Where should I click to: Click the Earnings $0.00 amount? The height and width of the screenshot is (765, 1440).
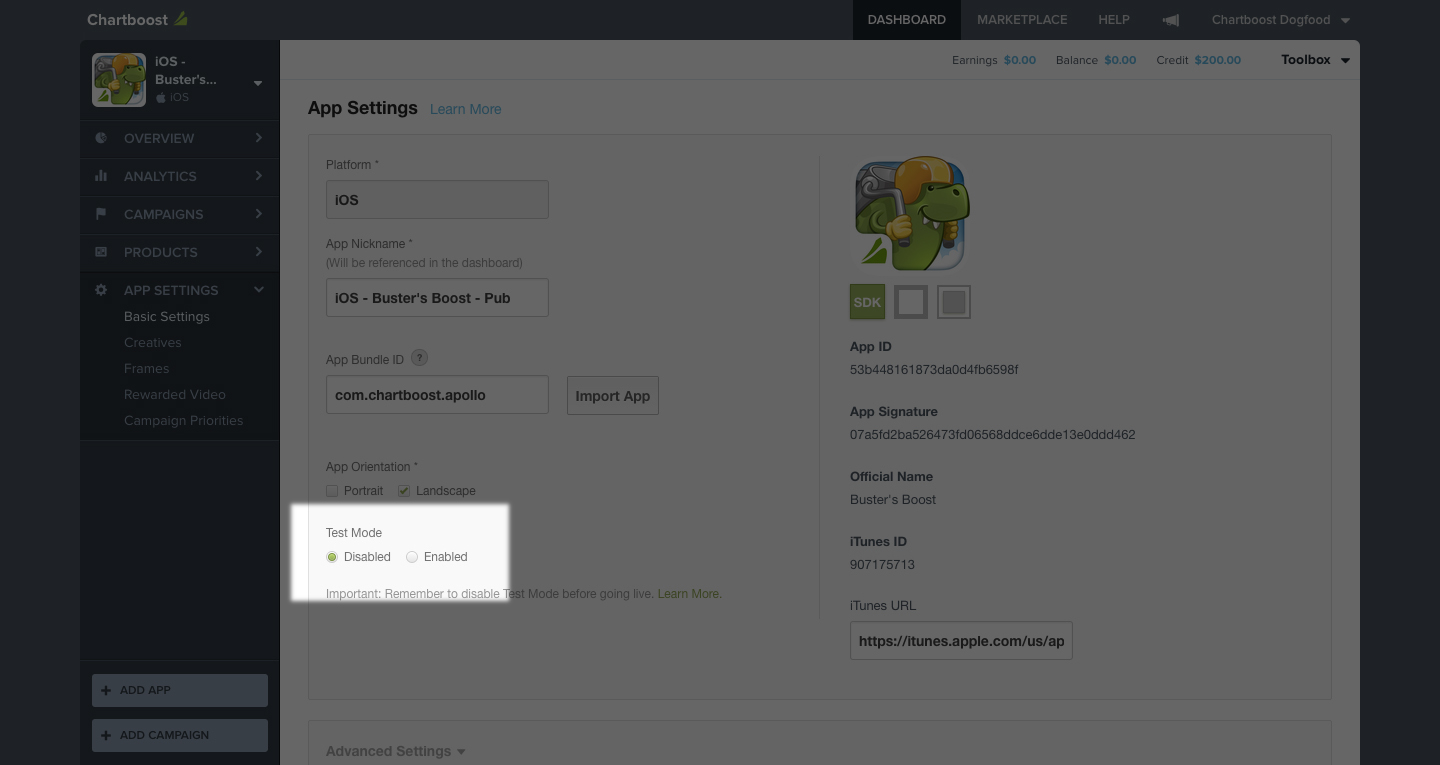[1020, 60]
